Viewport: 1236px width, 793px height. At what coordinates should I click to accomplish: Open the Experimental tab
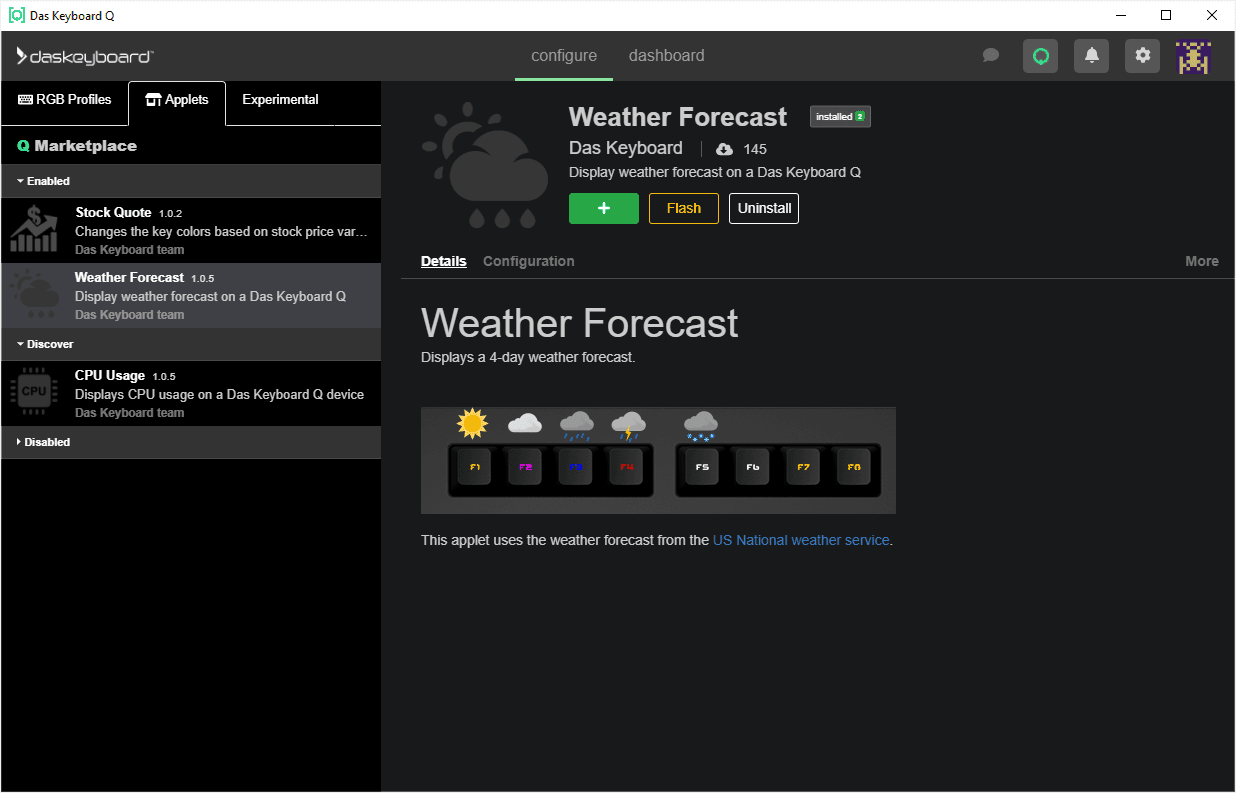point(280,100)
